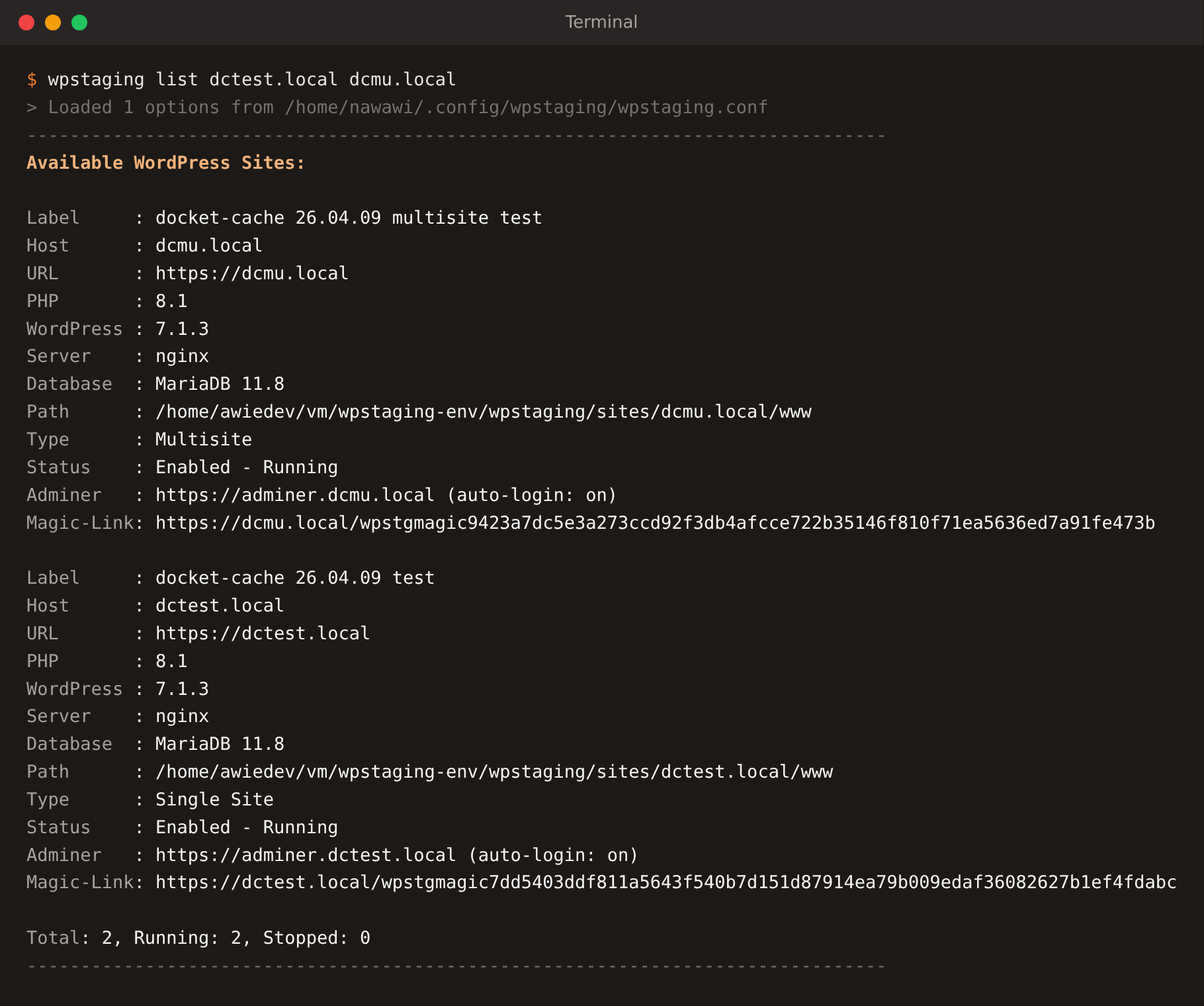Open the https://adminer.dctest.local link
The height and width of the screenshot is (1006, 1204).
(306, 855)
